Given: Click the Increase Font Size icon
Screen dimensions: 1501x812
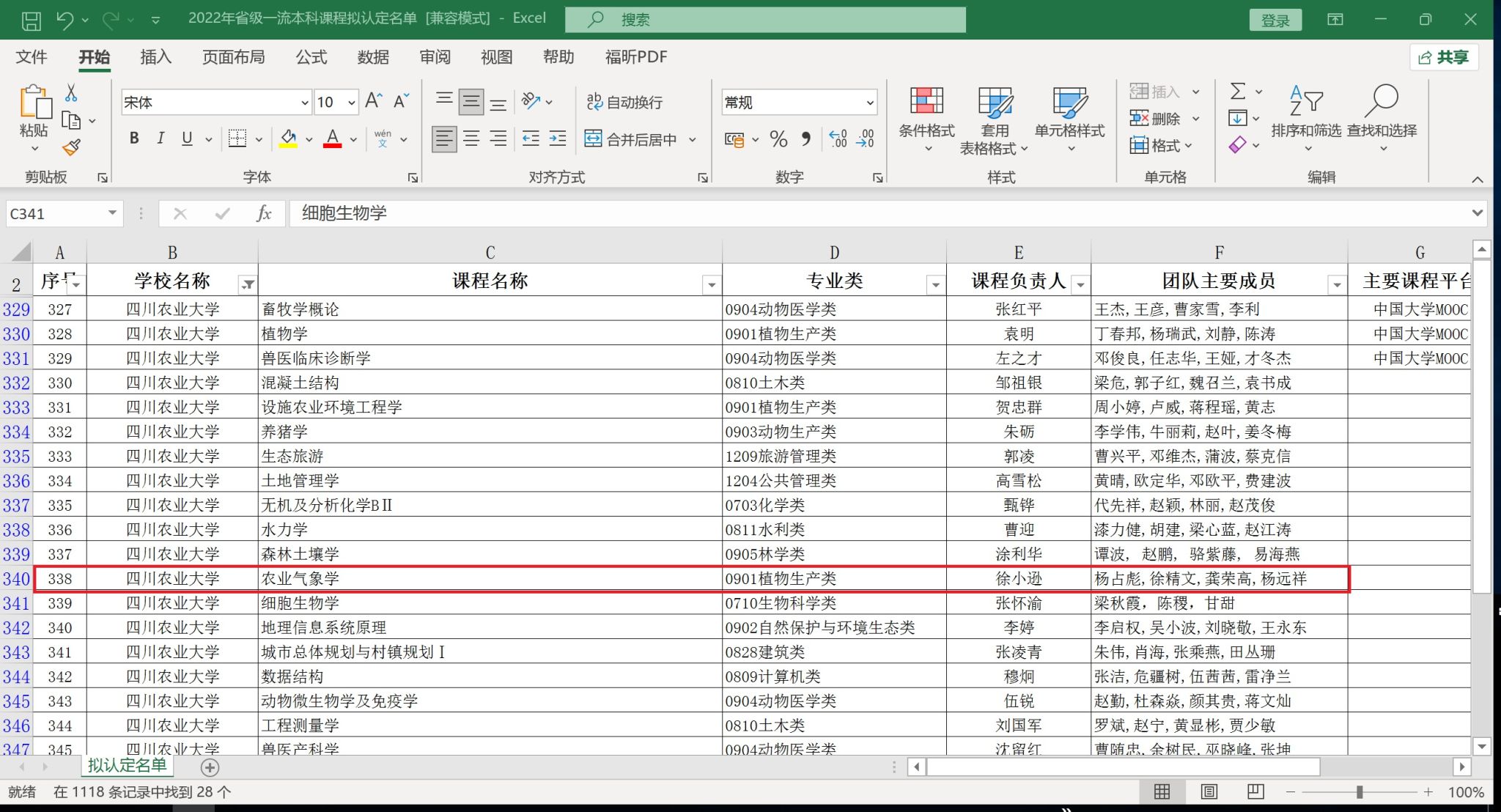Looking at the screenshot, I should point(373,101).
